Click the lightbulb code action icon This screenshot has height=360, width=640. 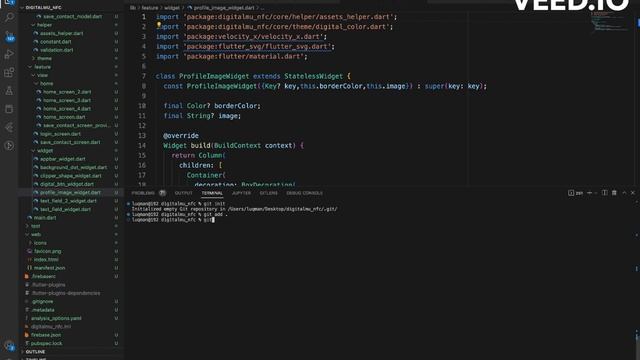pyautogui.click(x=159, y=25)
